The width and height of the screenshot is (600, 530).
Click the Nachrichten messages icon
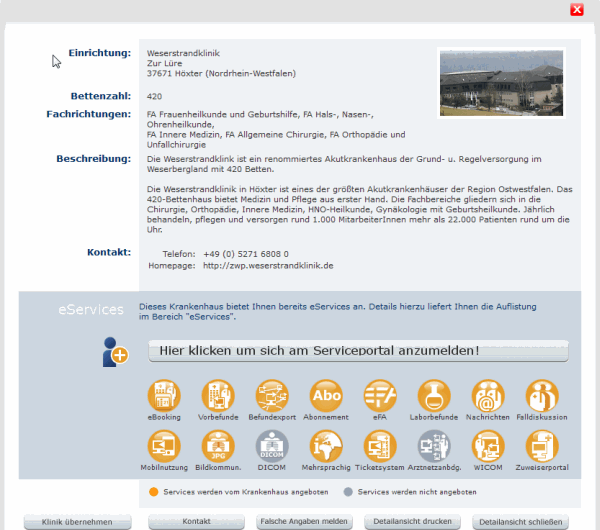click(488, 395)
